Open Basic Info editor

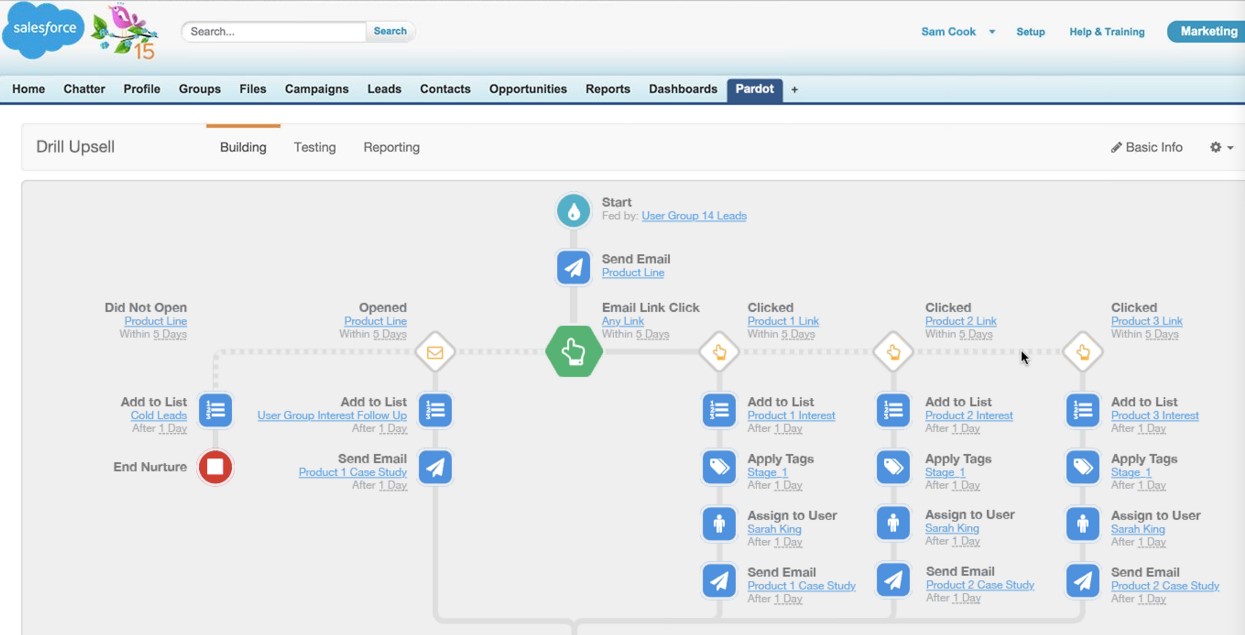(1147, 147)
